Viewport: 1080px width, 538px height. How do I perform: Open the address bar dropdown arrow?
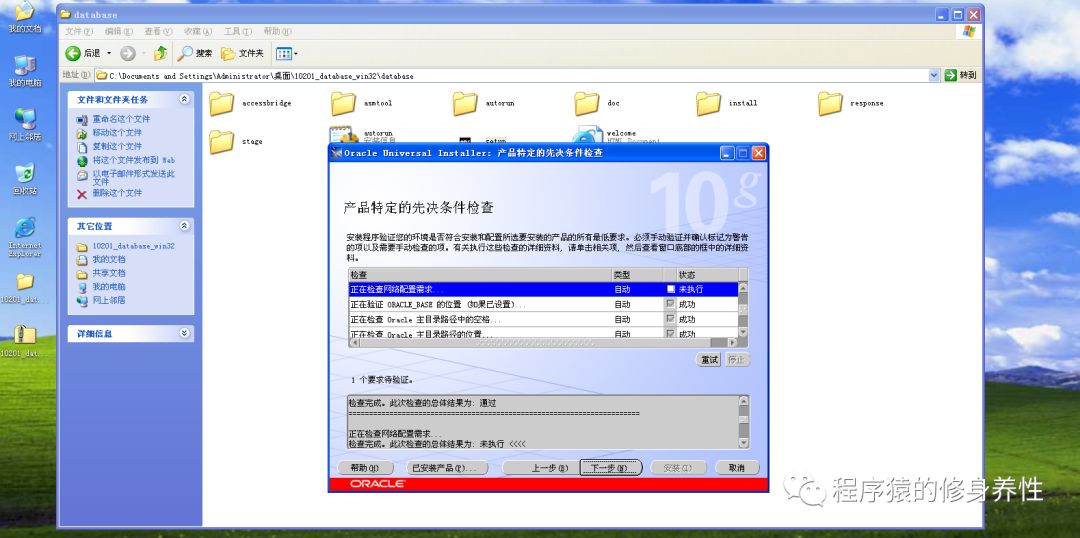934,75
